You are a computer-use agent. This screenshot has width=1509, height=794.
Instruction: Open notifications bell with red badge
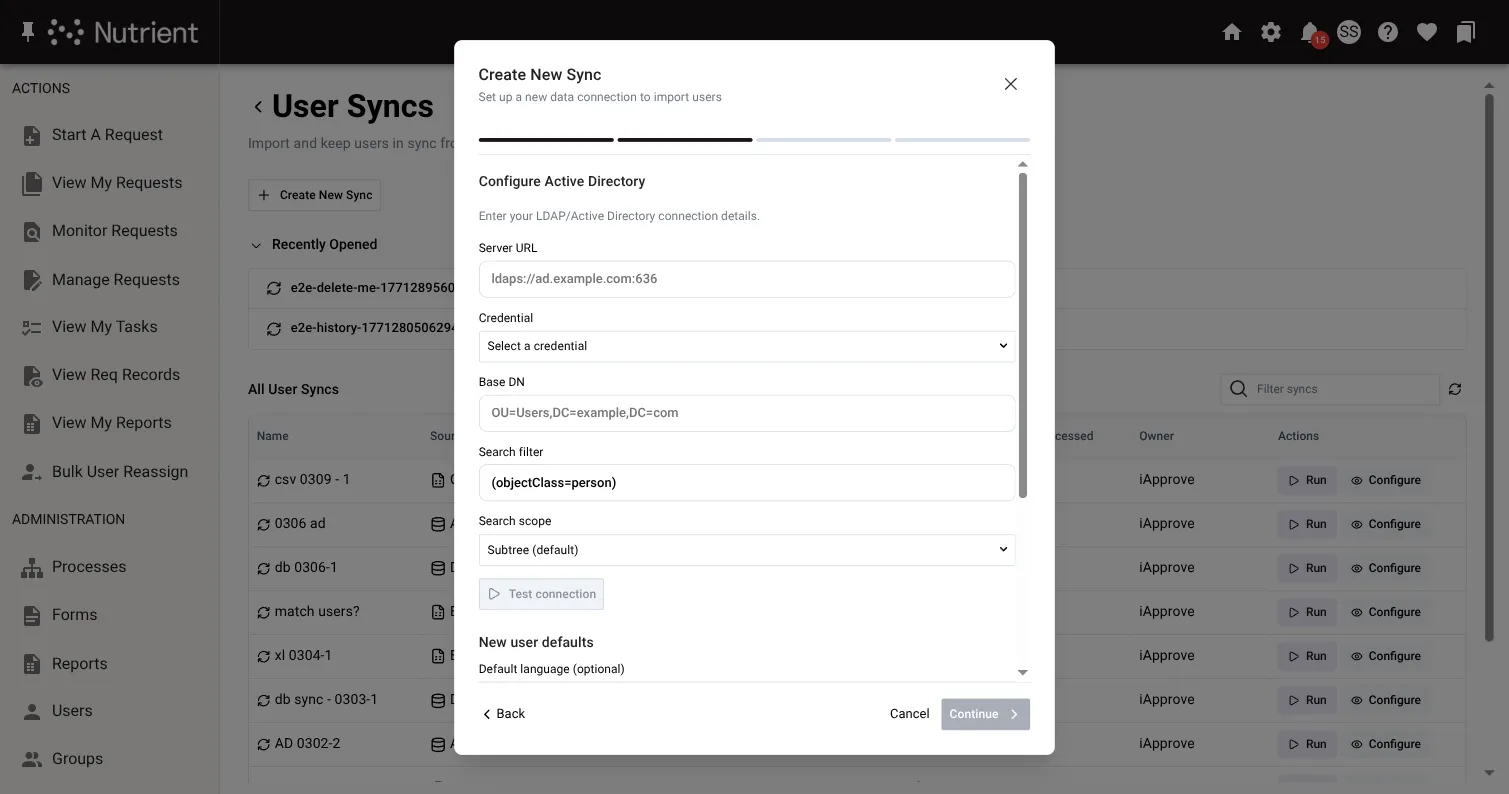[1311, 33]
